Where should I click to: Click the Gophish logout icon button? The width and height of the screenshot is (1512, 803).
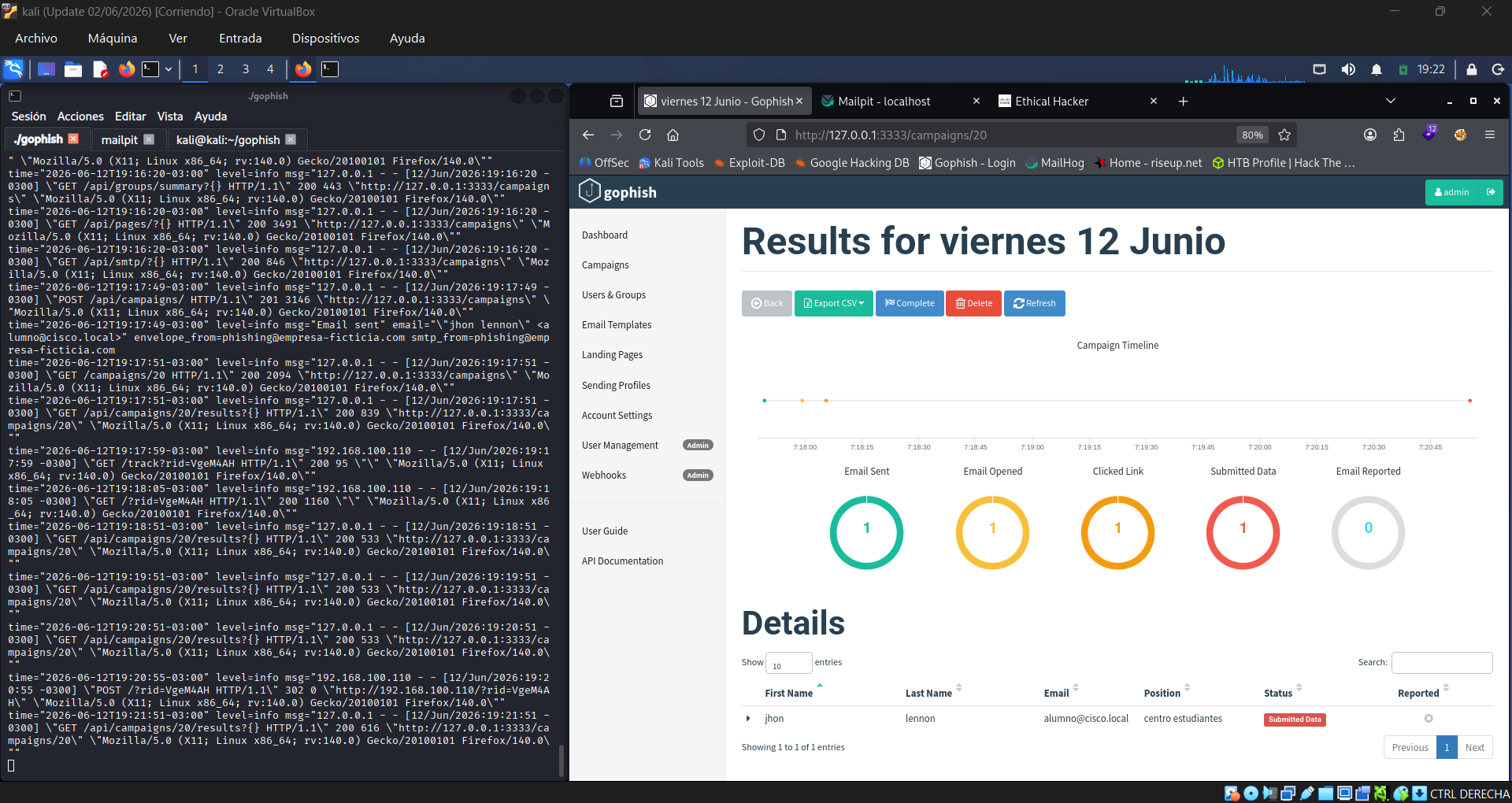[x=1491, y=192]
